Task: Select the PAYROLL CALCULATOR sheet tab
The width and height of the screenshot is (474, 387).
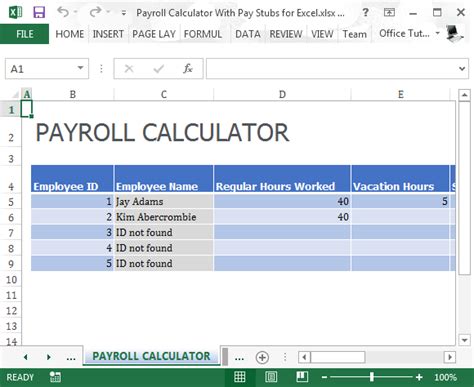Action: (x=151, y=356)
